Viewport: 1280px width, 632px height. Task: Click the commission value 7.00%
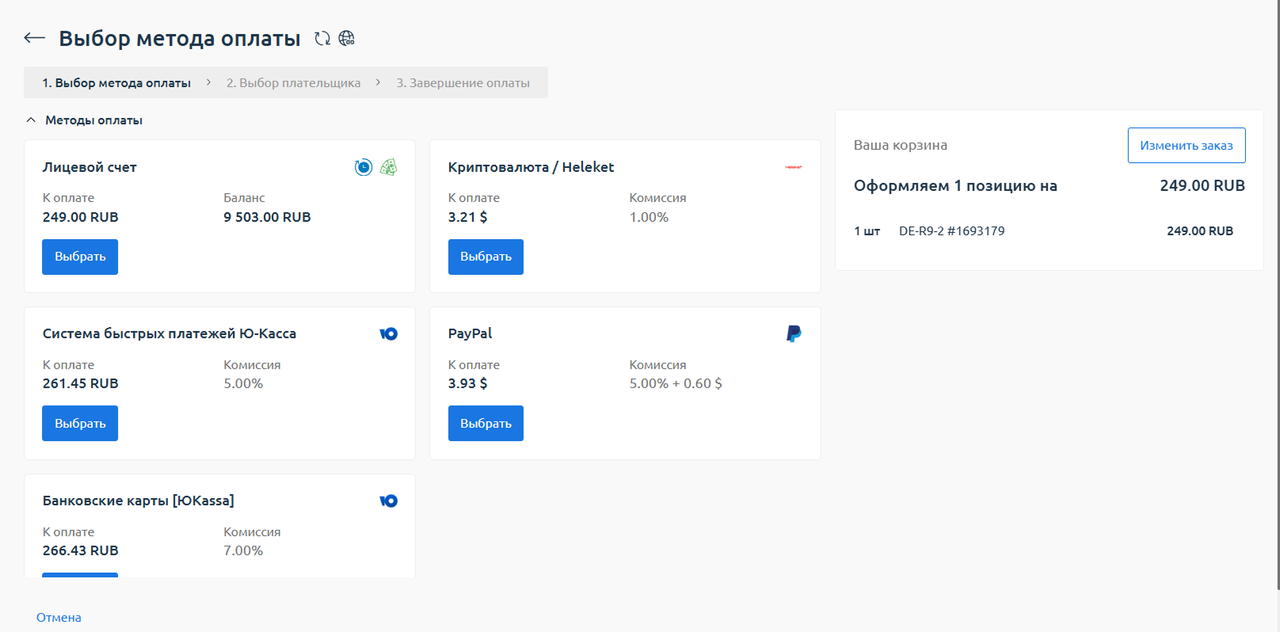pyautogui.click(x=243, y=551)
